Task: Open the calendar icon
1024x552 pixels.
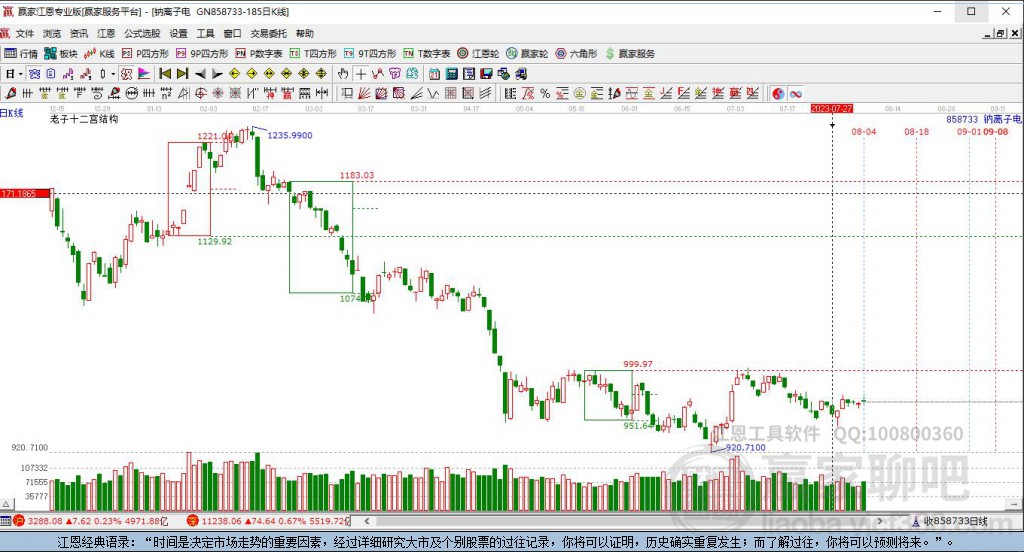Action: point(434,74)
